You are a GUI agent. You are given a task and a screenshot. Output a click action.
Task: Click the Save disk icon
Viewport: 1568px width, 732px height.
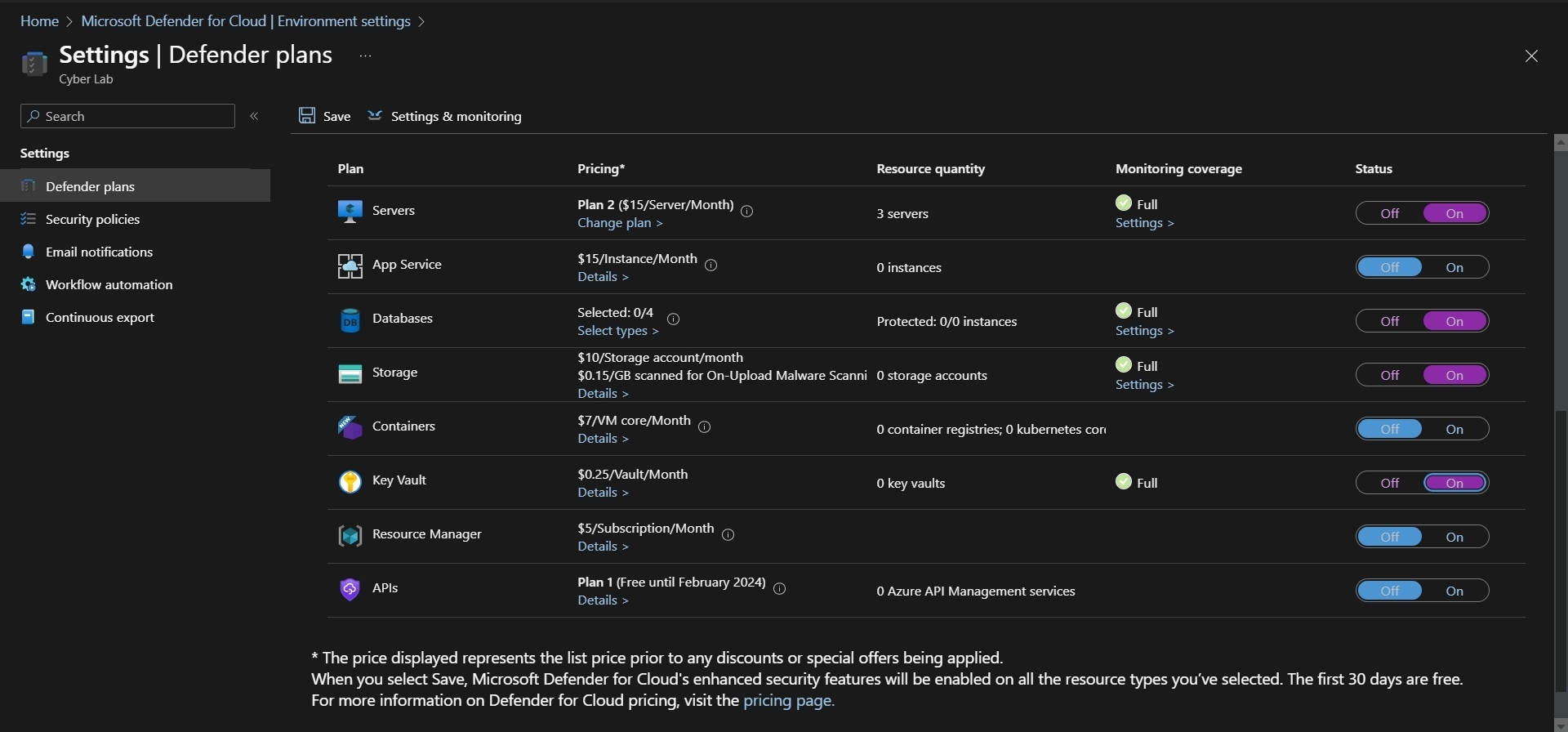point(307,116)
